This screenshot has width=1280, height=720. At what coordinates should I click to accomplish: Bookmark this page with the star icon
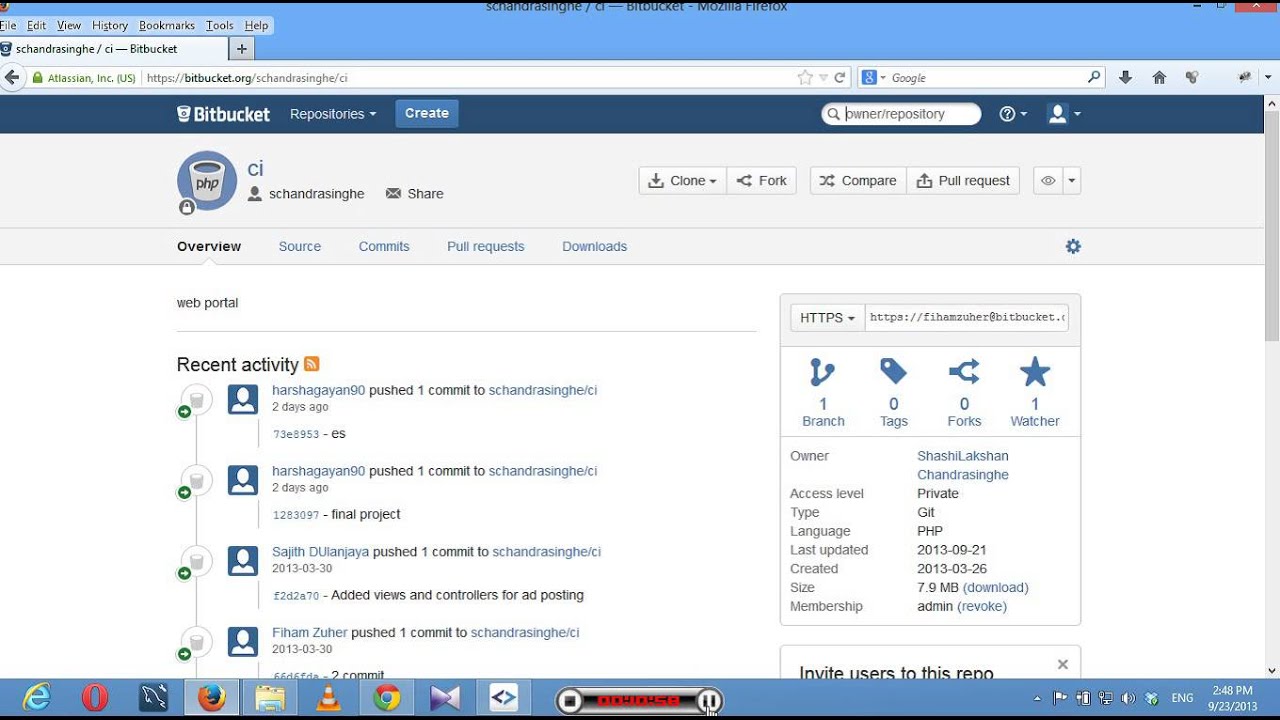tap(805, 77)
